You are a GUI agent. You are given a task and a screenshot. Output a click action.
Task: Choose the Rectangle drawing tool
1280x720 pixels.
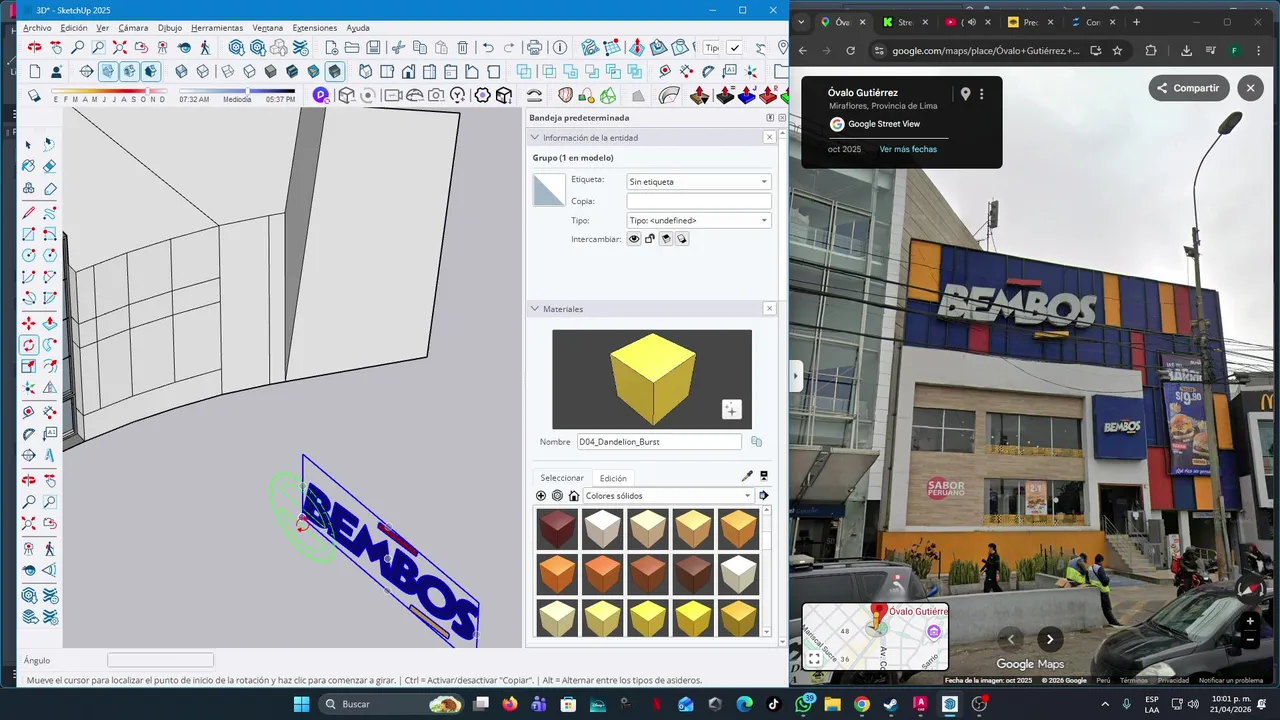pyautogui.click(x=29, y=234)
